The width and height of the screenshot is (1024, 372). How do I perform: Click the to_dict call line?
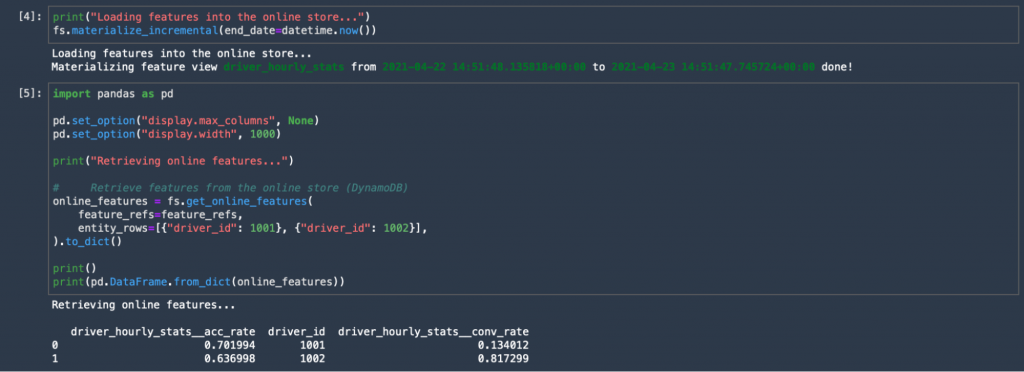click(81, 240)
